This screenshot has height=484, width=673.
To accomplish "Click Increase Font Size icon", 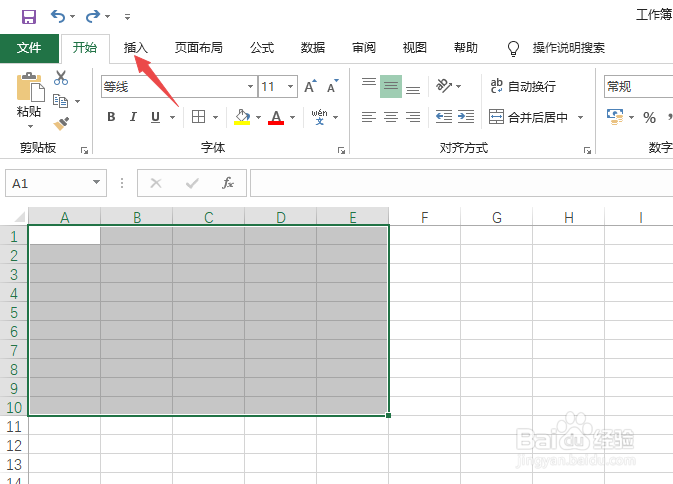I will coord(310,86).
